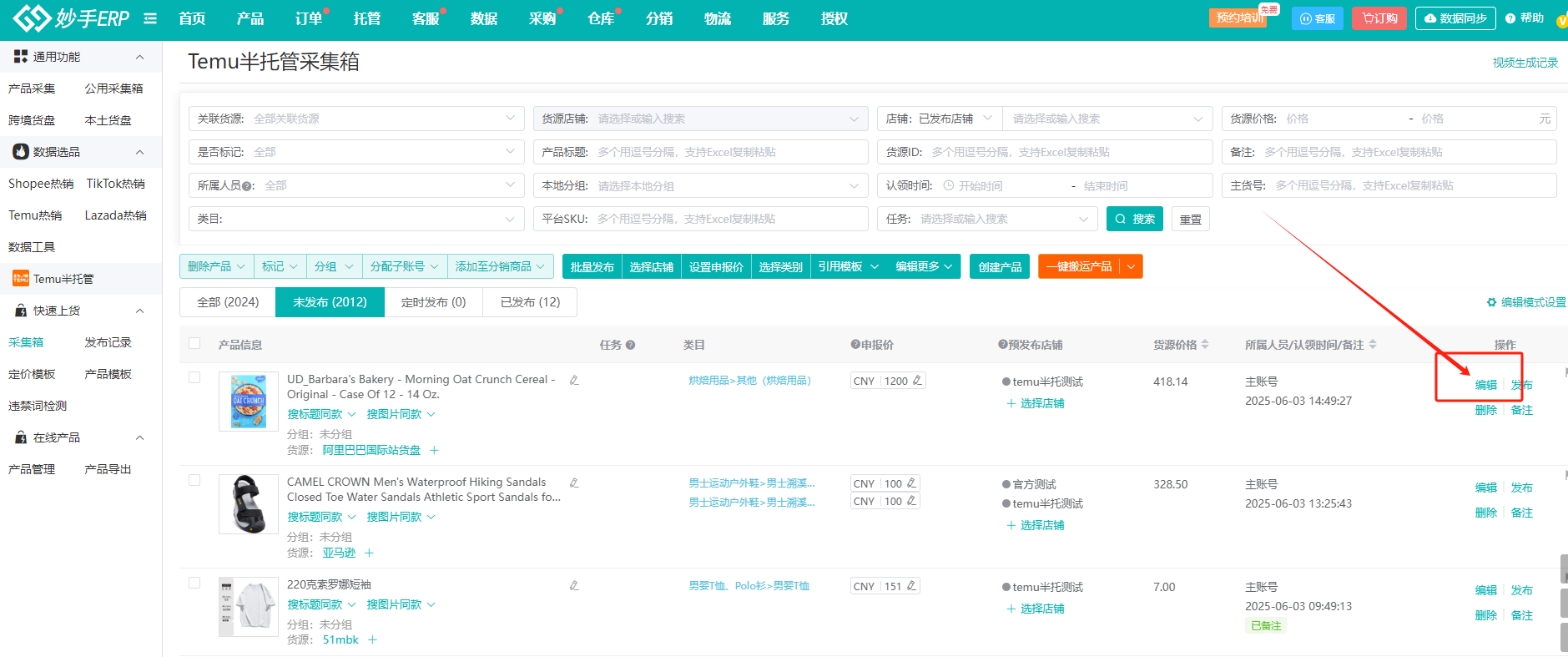Viewport: 1568px width, 657px height.
Task: Sort by 所属人员/认领时间/备注 arrows
Action: [1373, 345]
